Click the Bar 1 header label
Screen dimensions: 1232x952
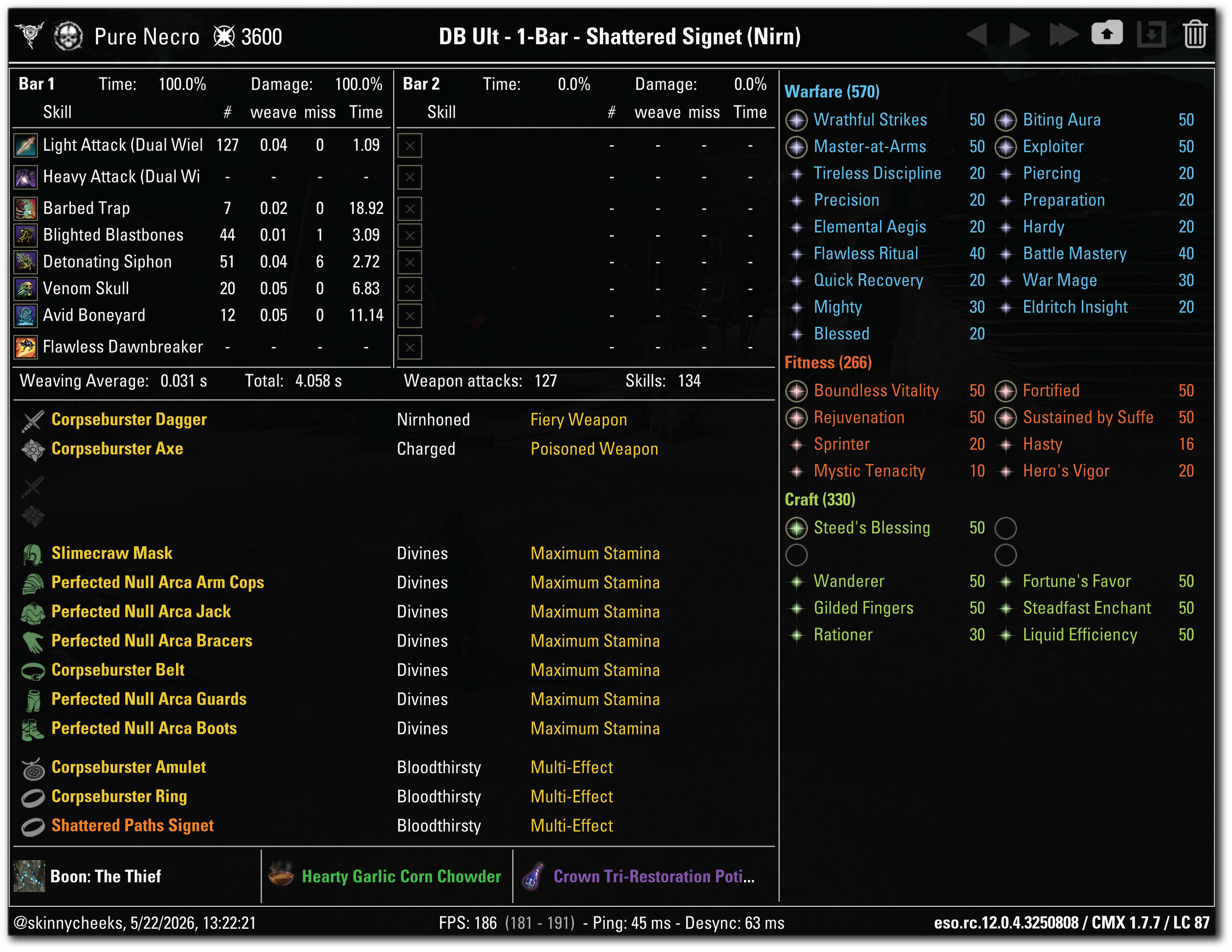(x=36, y=84)
